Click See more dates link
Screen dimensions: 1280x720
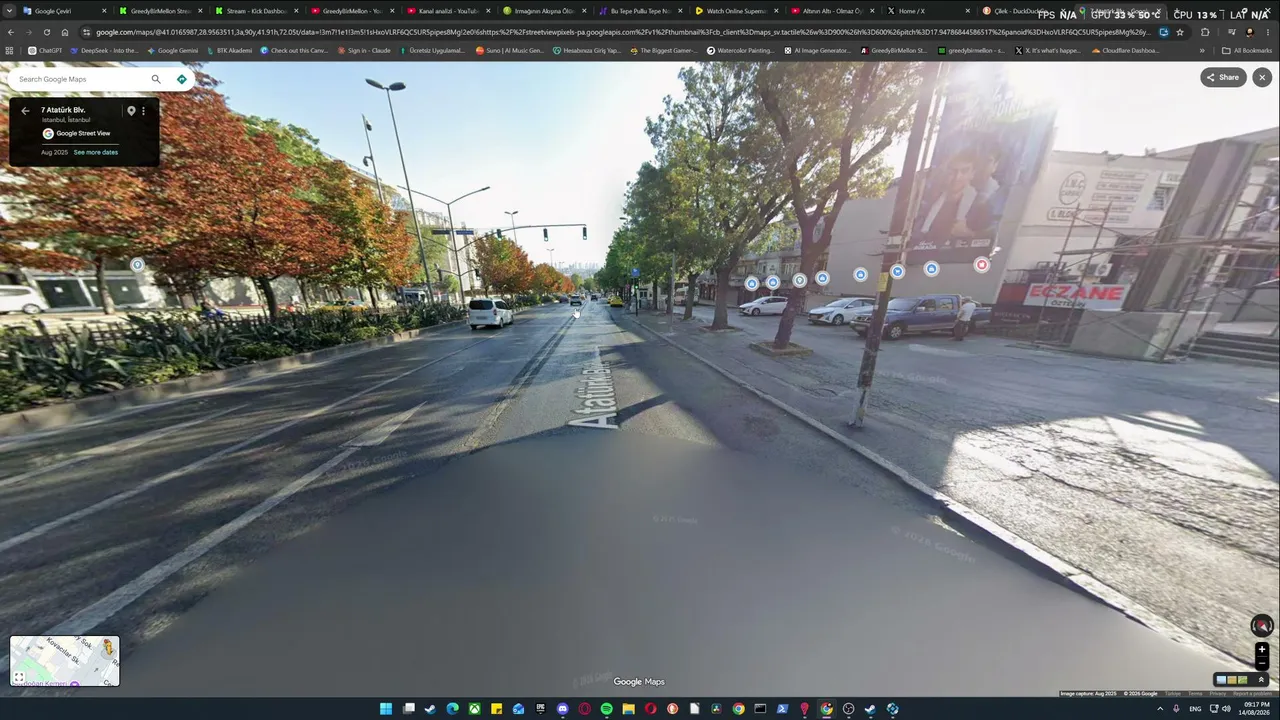coord(95,152)
